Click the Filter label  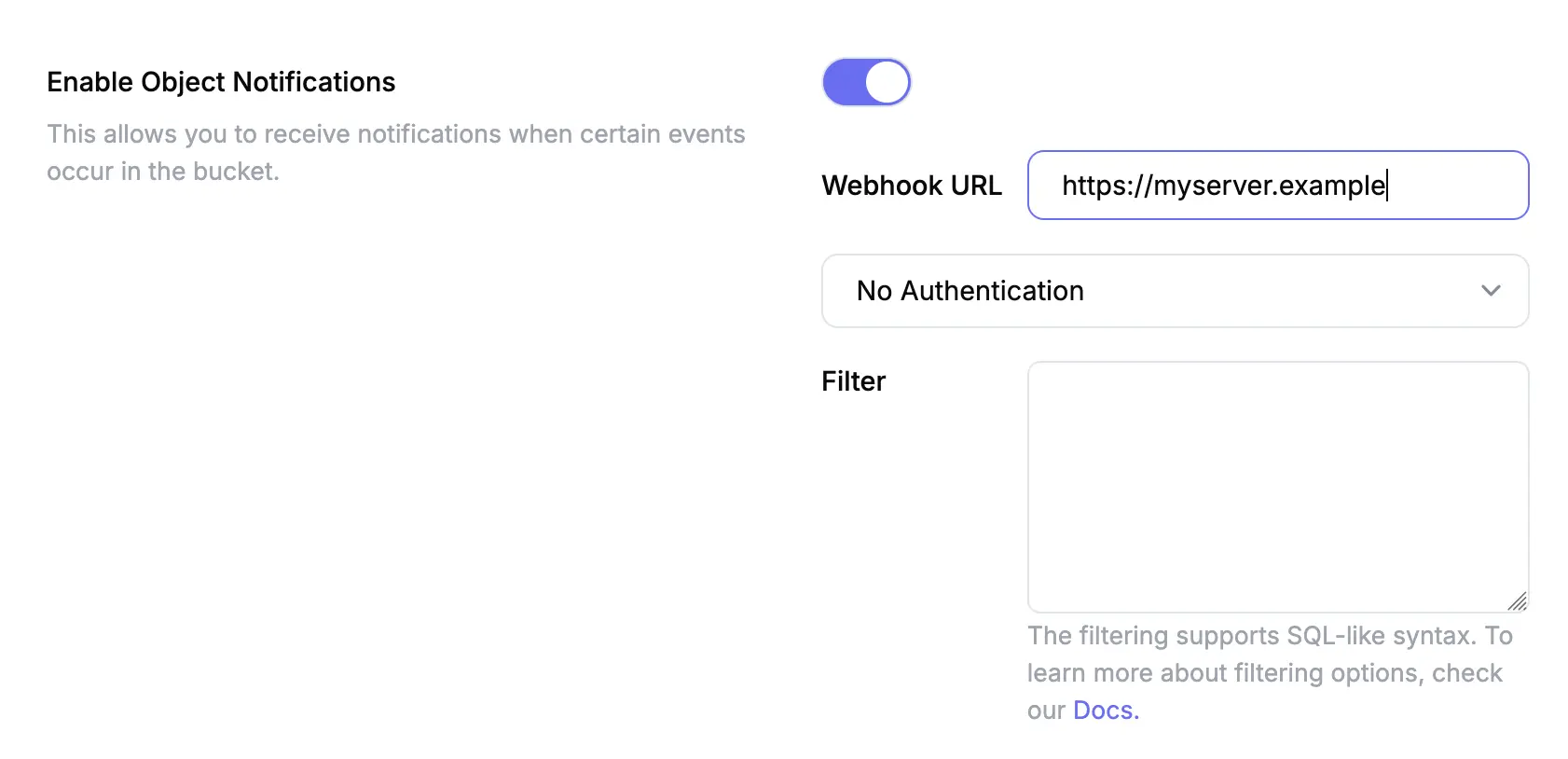853,381
